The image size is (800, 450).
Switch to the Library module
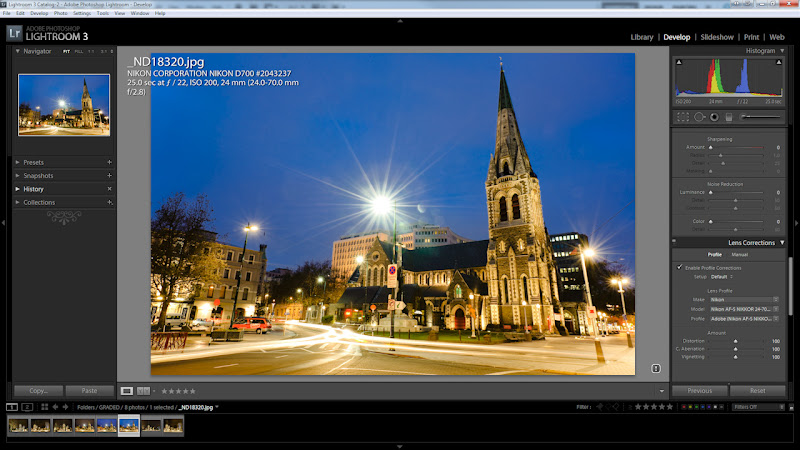tap(641, 37)
